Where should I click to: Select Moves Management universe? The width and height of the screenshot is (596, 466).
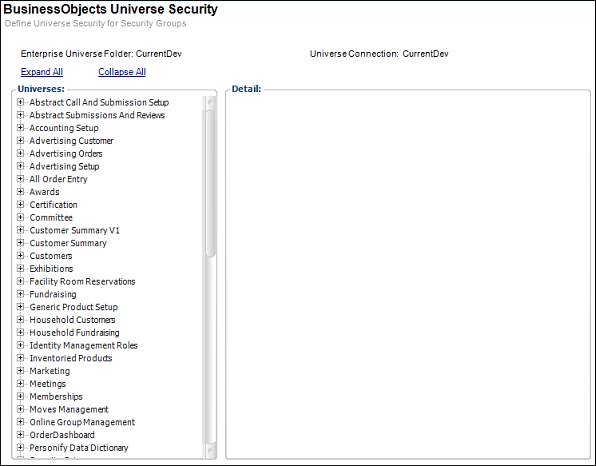tap(69, 409)
